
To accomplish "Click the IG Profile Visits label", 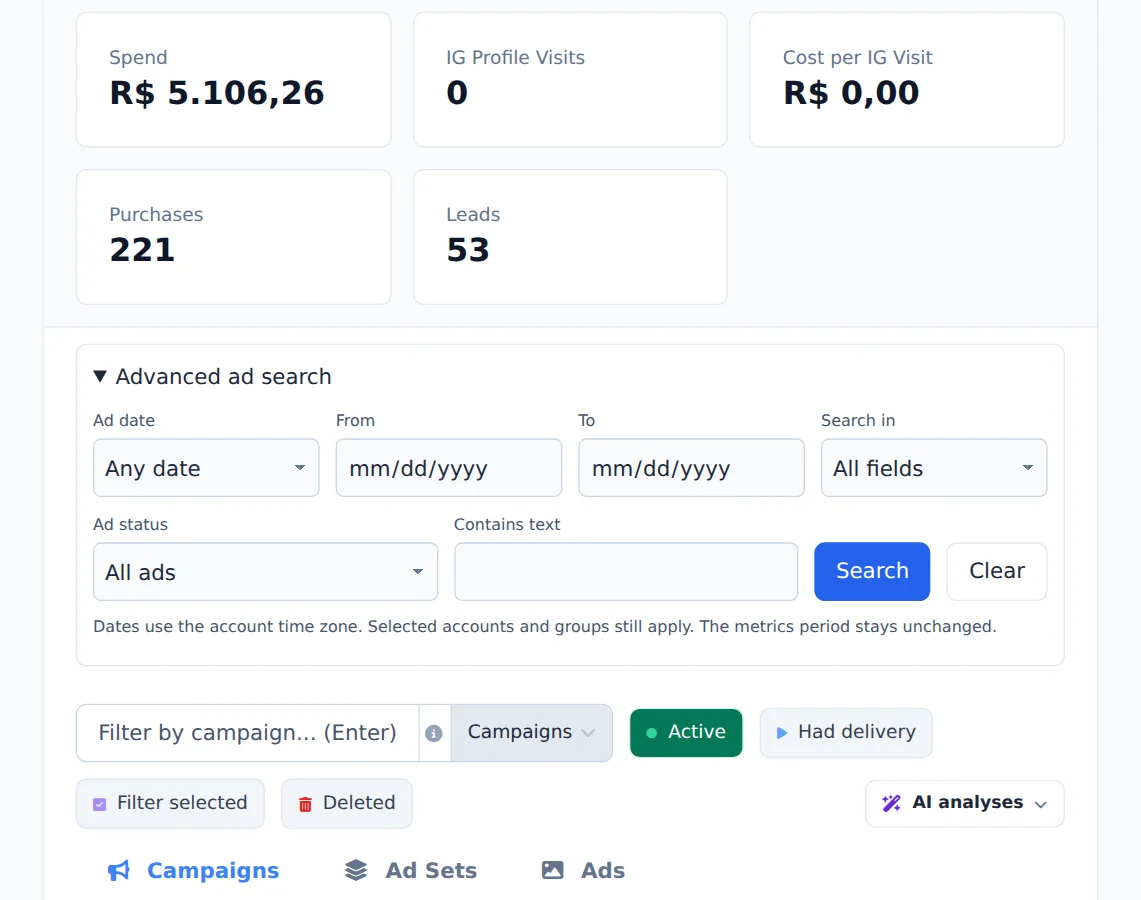I will [515, 57].
